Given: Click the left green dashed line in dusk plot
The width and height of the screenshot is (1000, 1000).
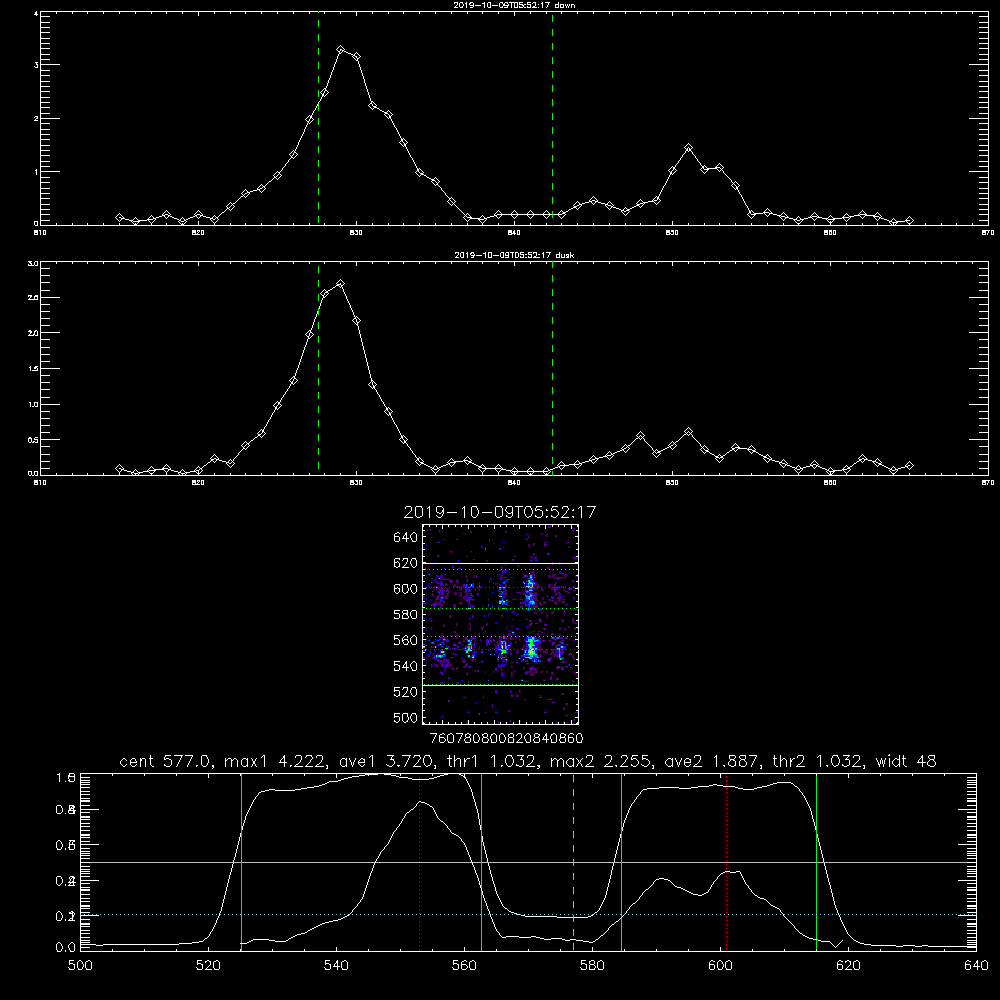Looking at the screenshot, I should point(318,368).
